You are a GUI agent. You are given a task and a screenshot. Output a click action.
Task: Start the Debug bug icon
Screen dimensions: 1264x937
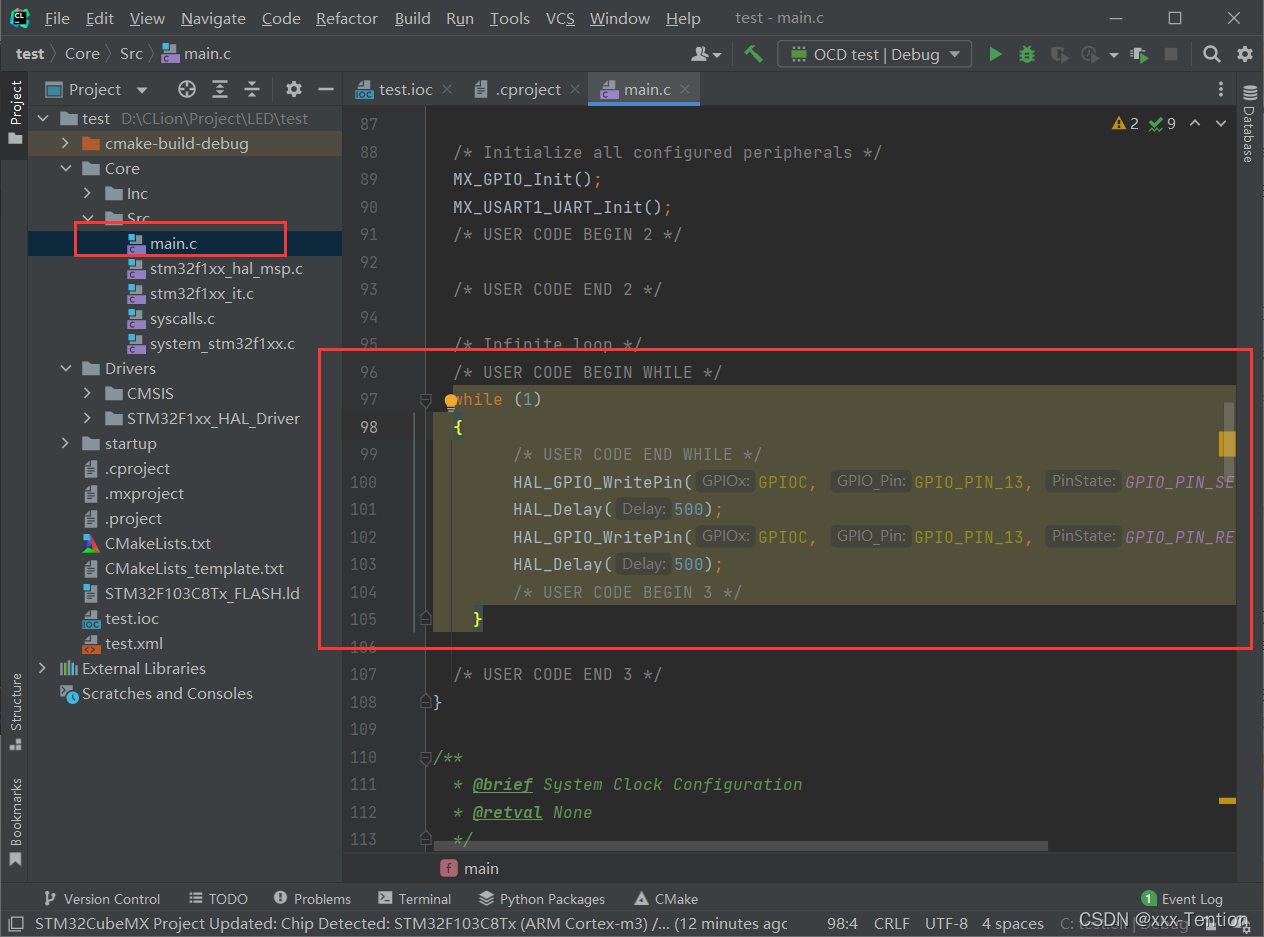(1026, 54)
